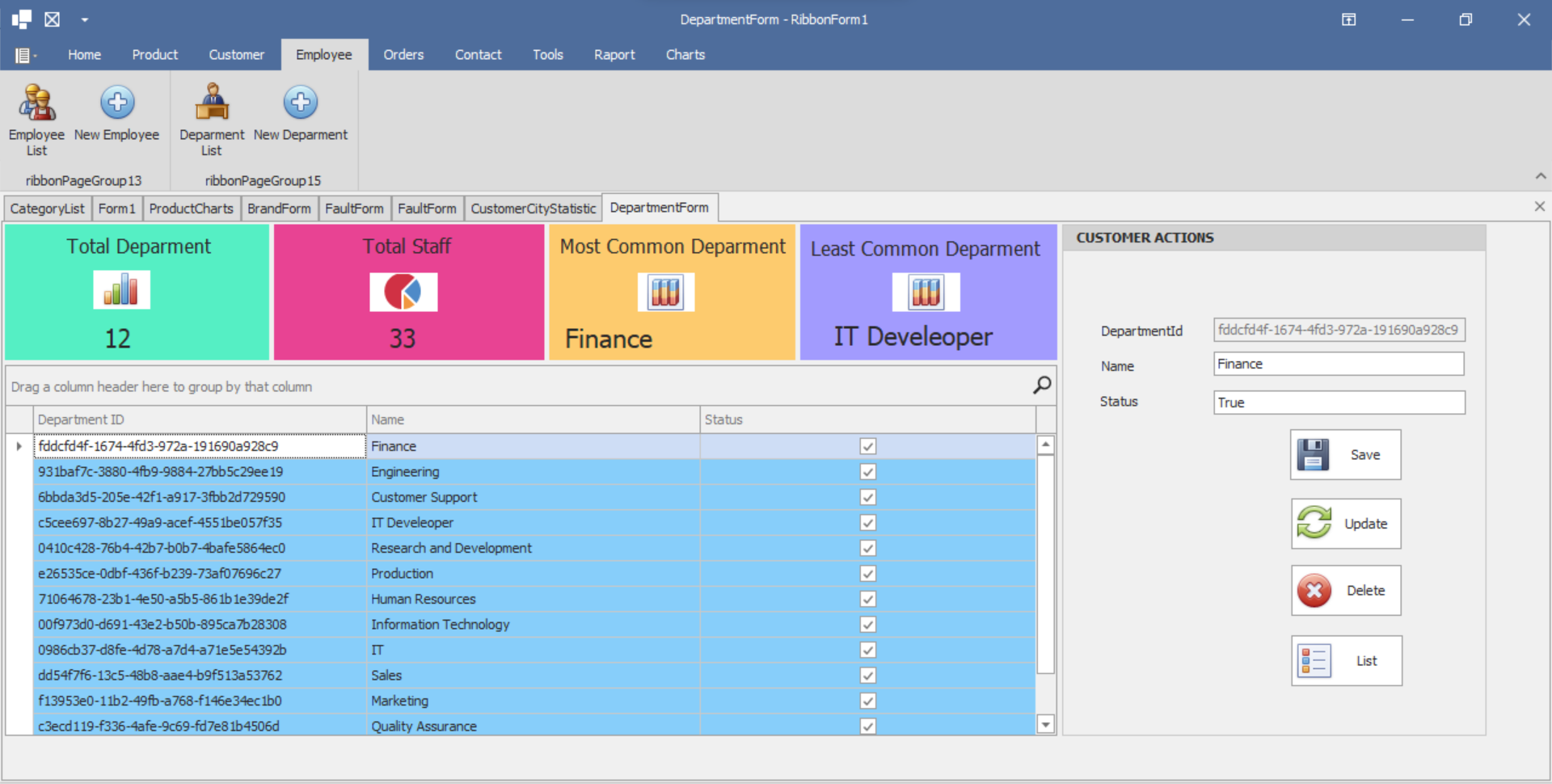Image resolution: width=1552 pixels, height=784 pixels.
Task: Click the Update button
Action: coord(1346,524)
